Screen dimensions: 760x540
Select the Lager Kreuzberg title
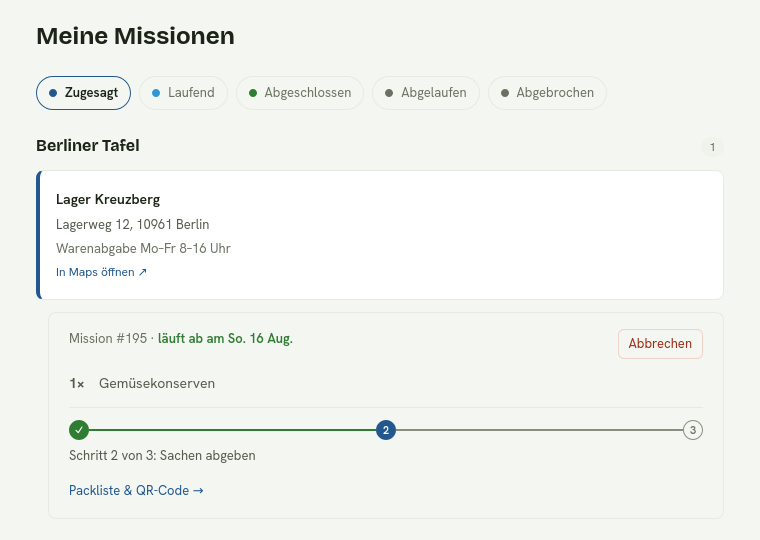pos(108,200)
